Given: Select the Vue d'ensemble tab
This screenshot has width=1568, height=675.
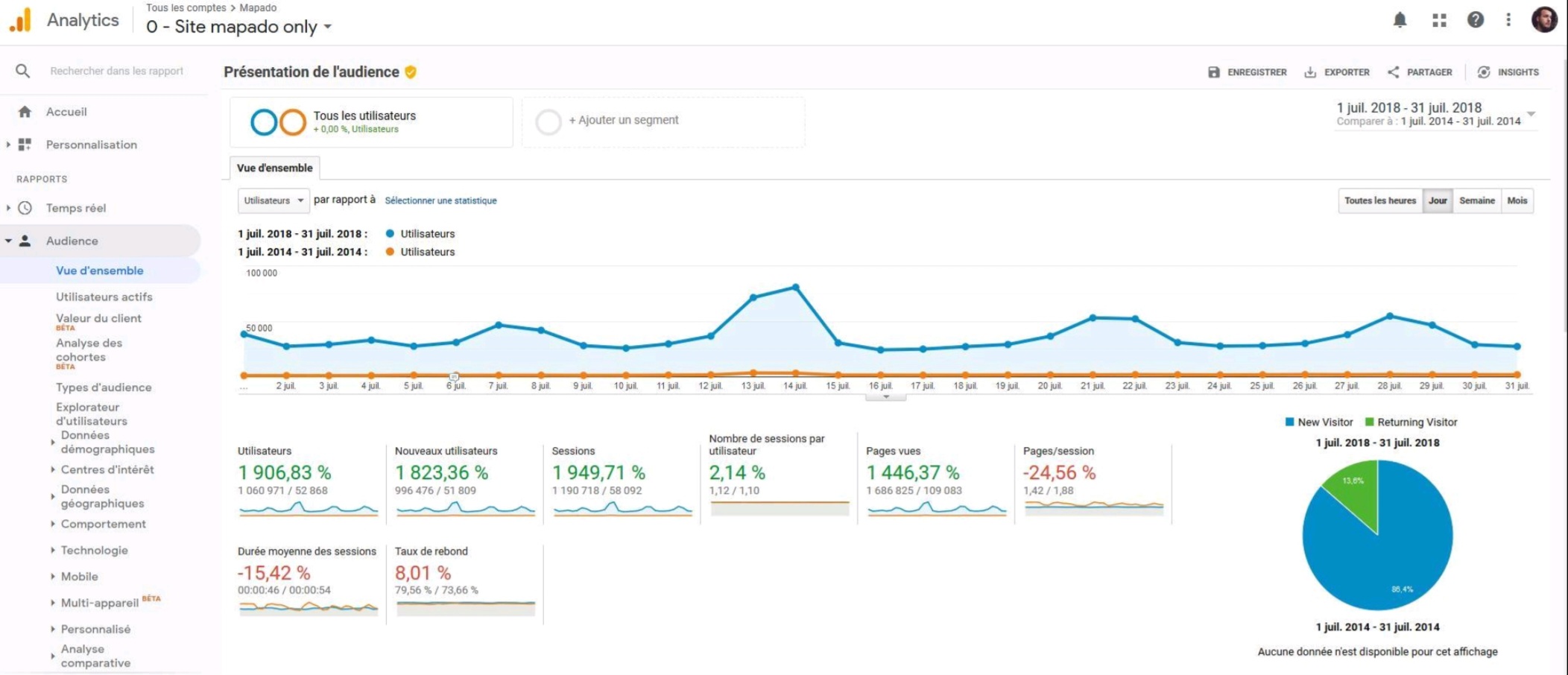Looking at the screenshot, I should 275,168.
